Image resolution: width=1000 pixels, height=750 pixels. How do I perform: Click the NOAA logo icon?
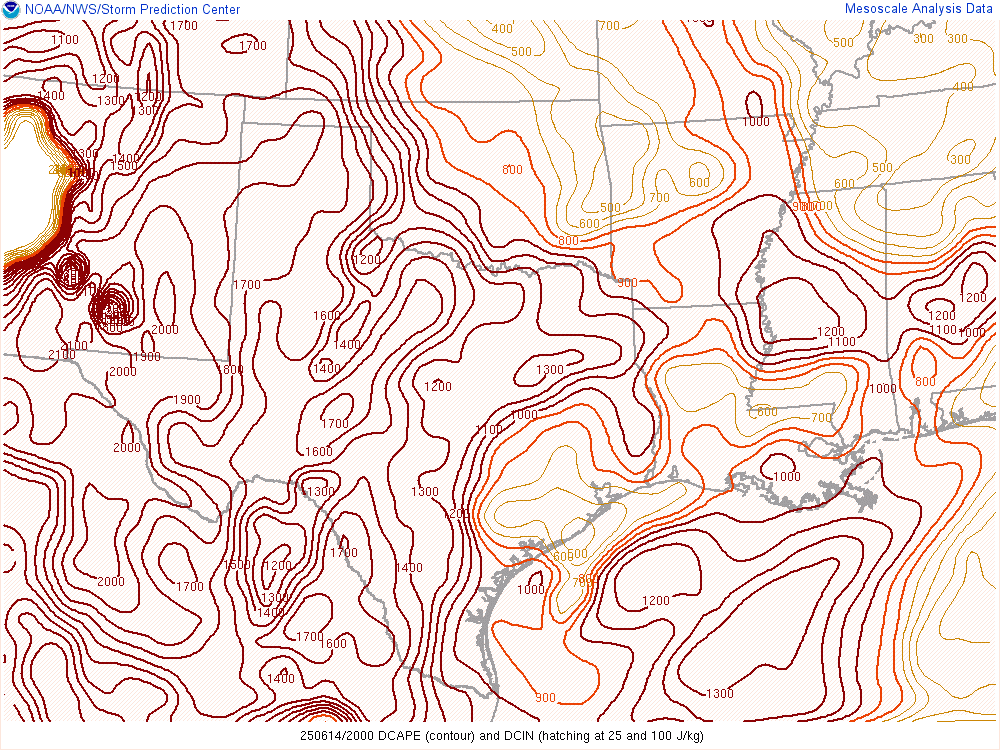tap(11, 9)
